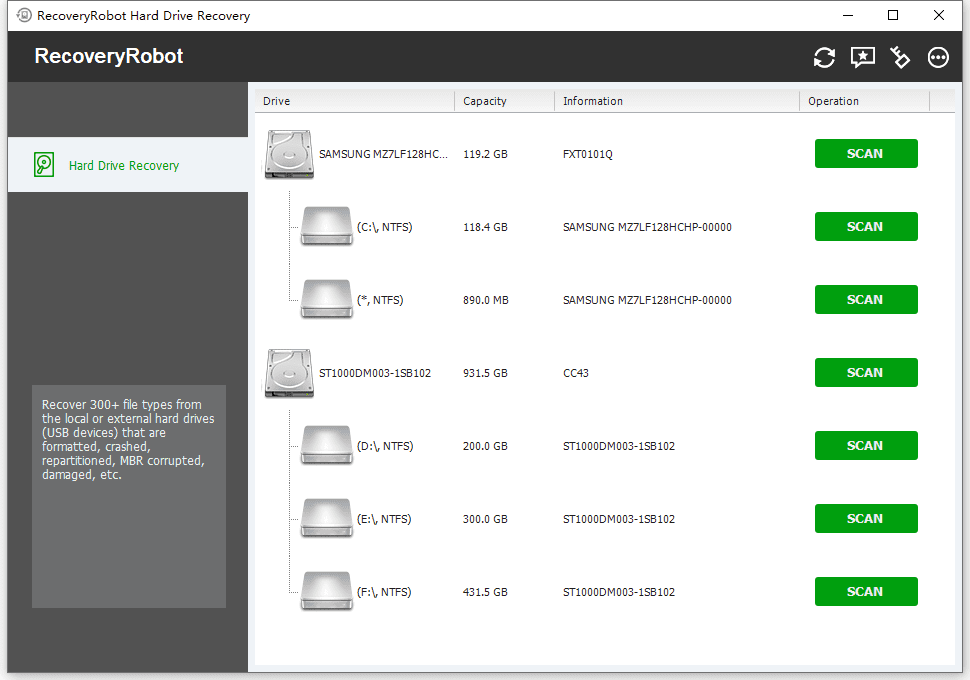Select the (D:\, NTFS) partition row
This screenshot has width=970, height=680.
[x=384, y=446]
